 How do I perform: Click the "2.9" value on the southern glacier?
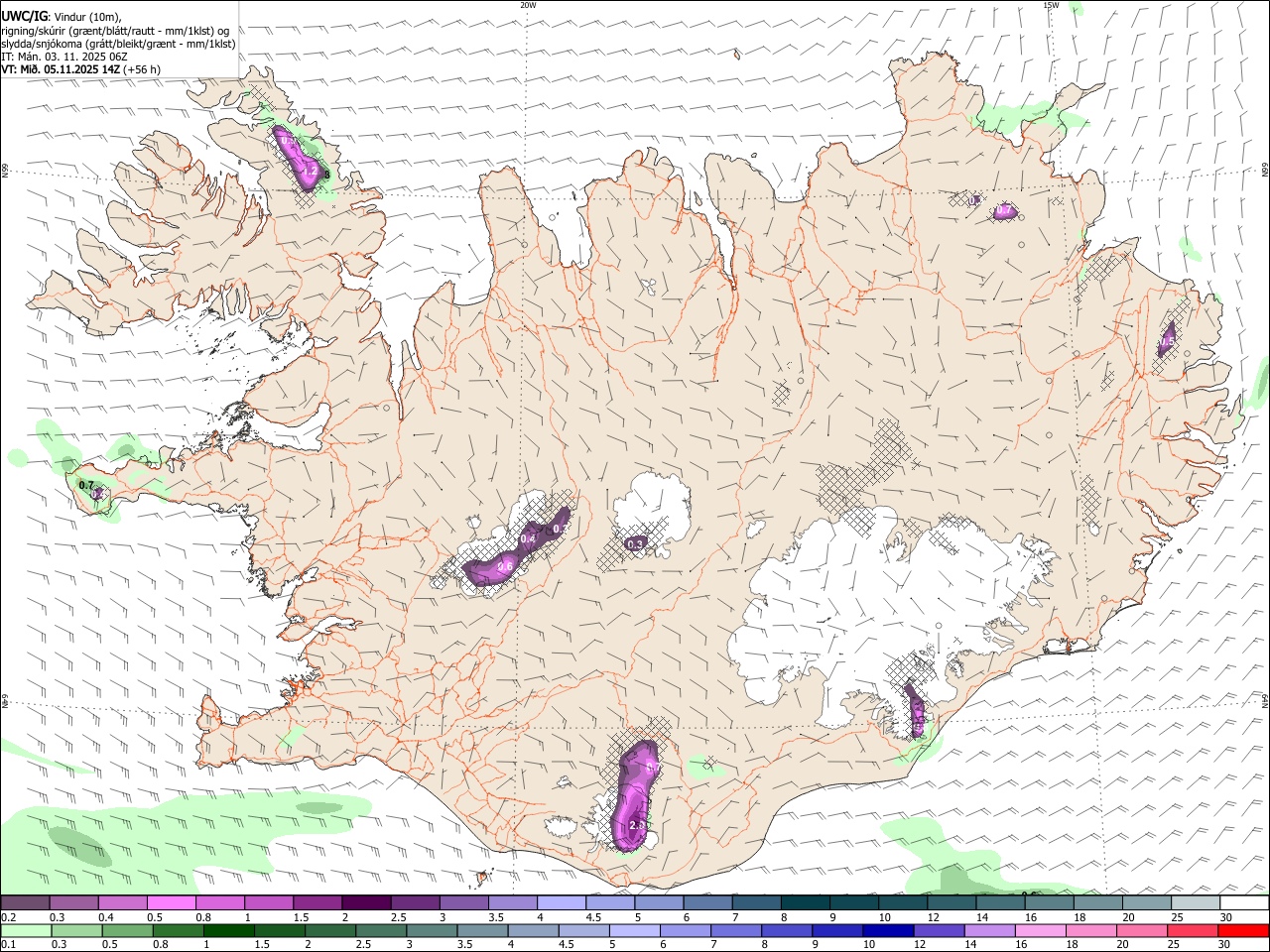tap(637, 824)
